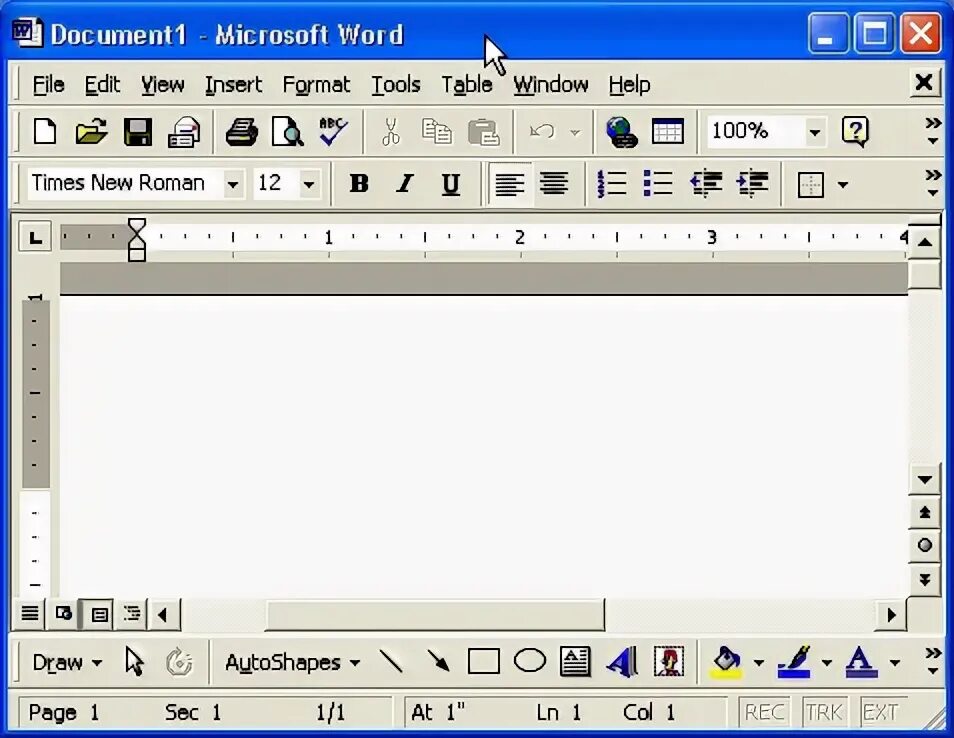Show the Web toolbar globe icon
Viewport: 954px width, 738px height.
621,131
